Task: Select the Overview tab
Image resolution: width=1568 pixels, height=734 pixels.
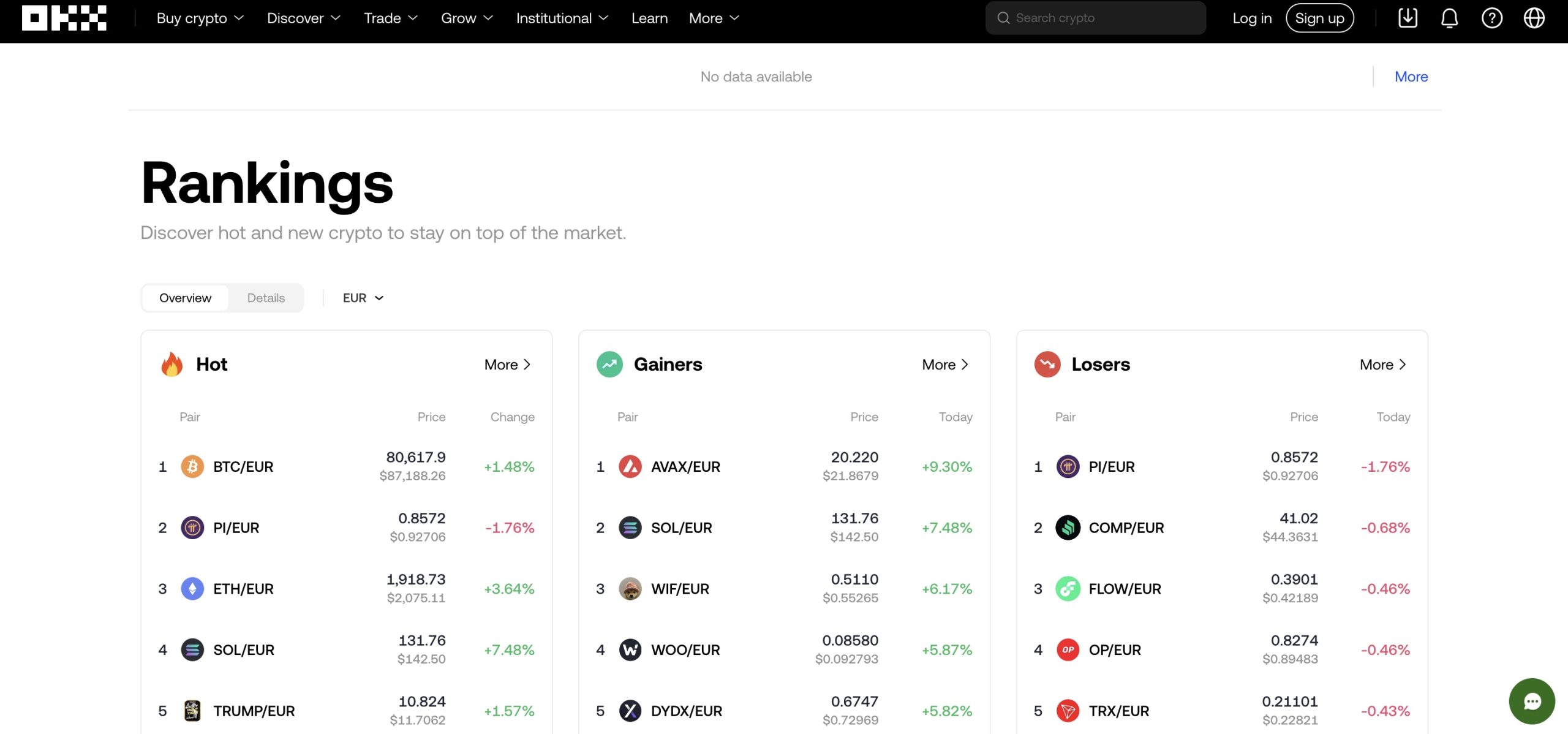Action: (x=185, y=298)
